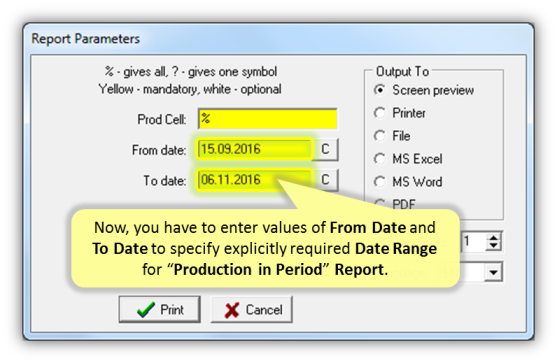Click the green checkmark icon on Print
Image resolution: width=557 pixels, height=363 pixels.
click(x=146, y=310)
